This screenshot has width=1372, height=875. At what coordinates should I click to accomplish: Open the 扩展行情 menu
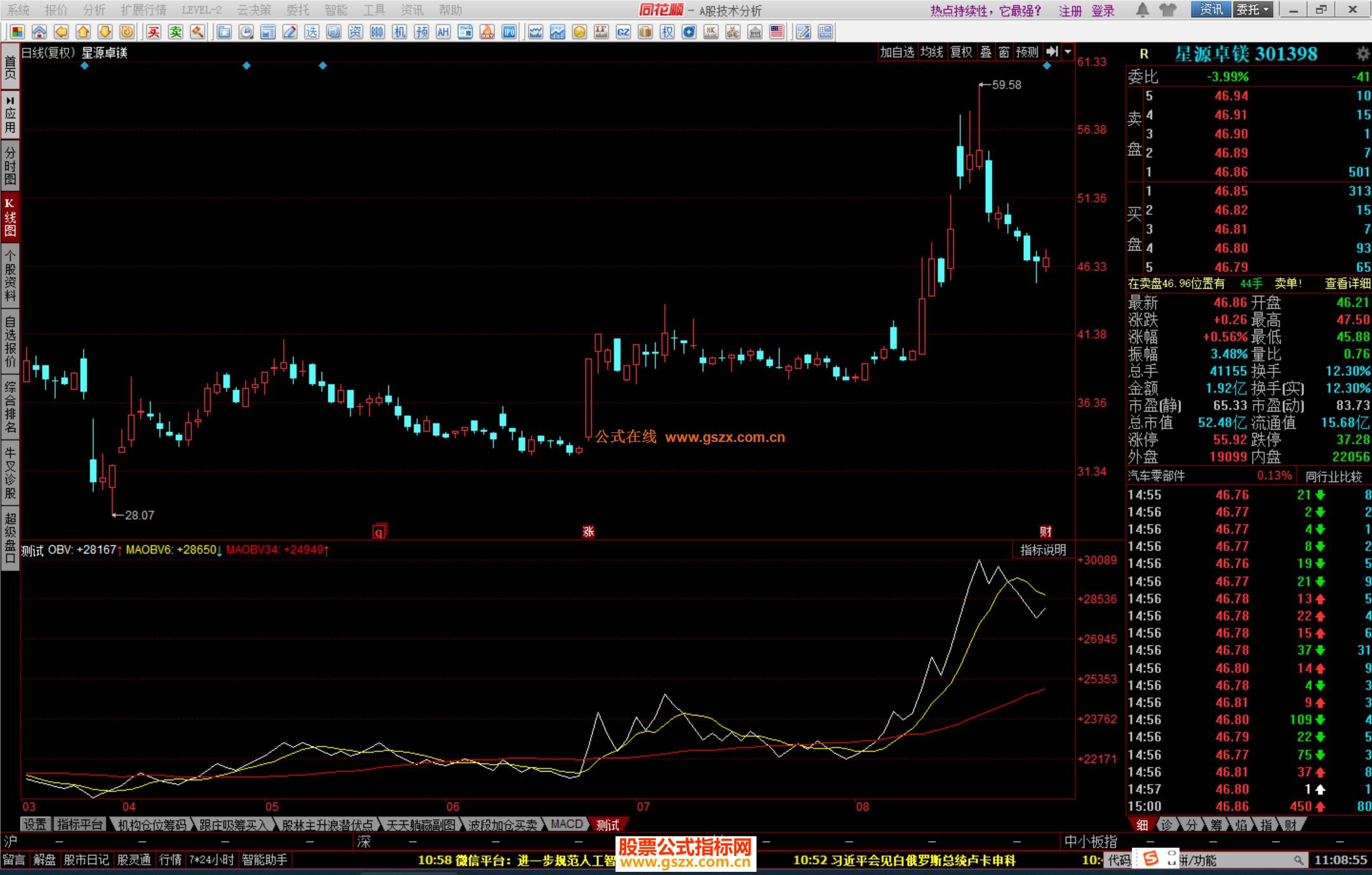point(144,10)
